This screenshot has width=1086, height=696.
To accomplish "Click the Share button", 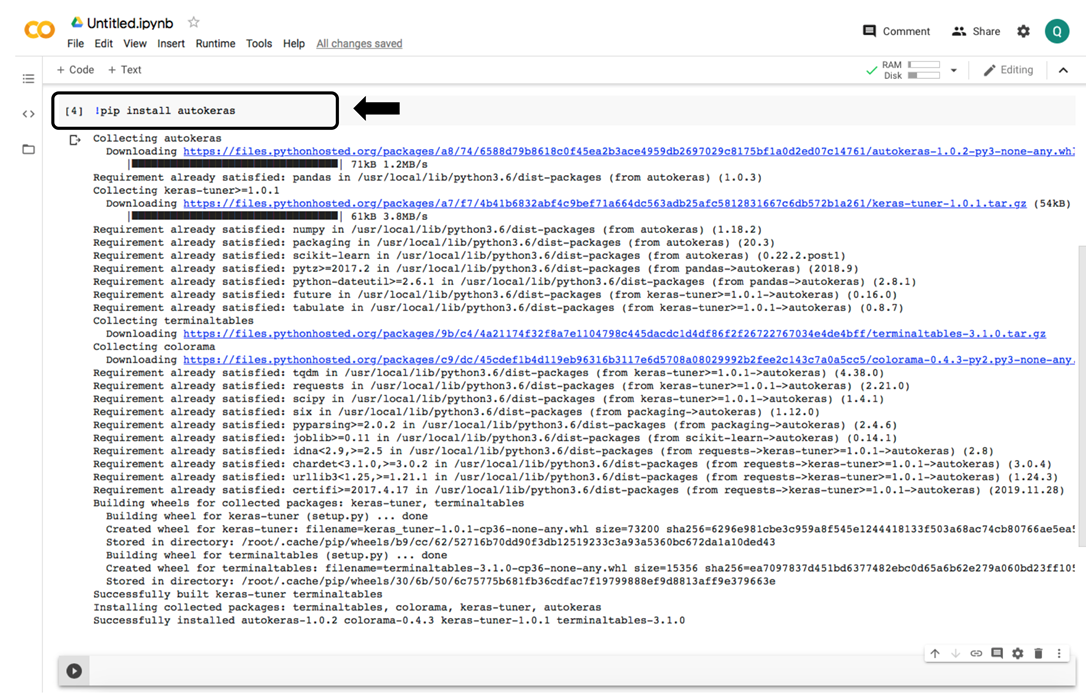I will 975,31.
